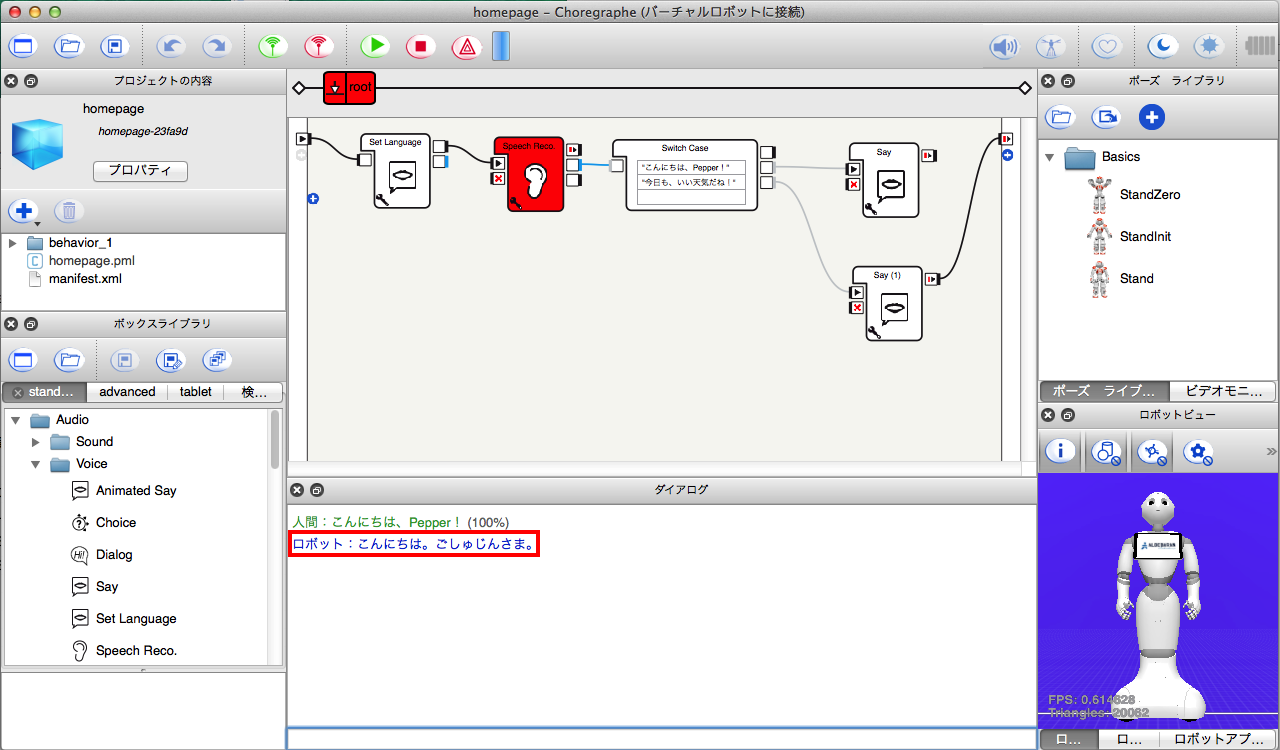Viewport: 1280px width, 750px height.
Task: Switch to the ロボットアプ… tab
Action: click(x=1217, y=740)
